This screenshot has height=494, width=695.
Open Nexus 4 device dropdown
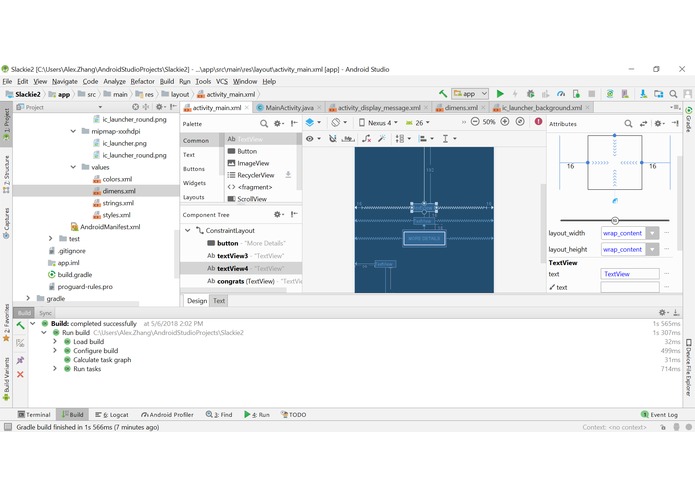tap(378, 123)
